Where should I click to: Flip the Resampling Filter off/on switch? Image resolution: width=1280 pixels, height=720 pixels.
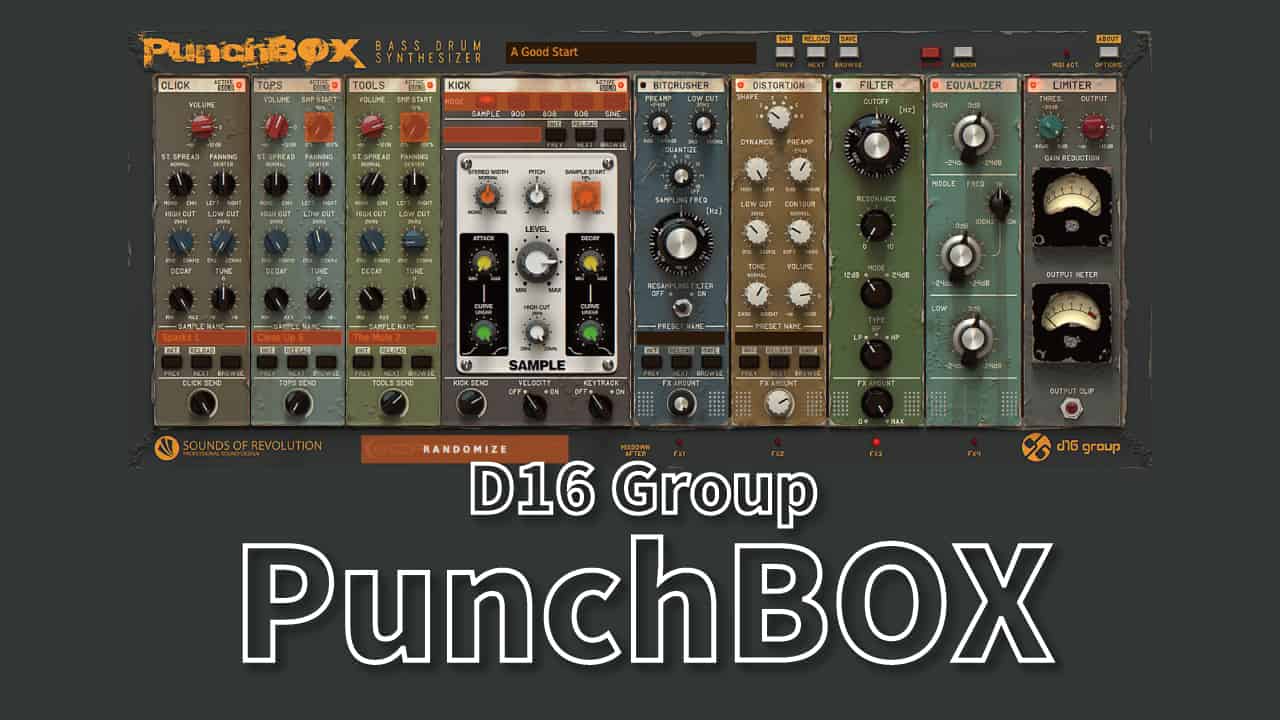[x=680, y=307]
